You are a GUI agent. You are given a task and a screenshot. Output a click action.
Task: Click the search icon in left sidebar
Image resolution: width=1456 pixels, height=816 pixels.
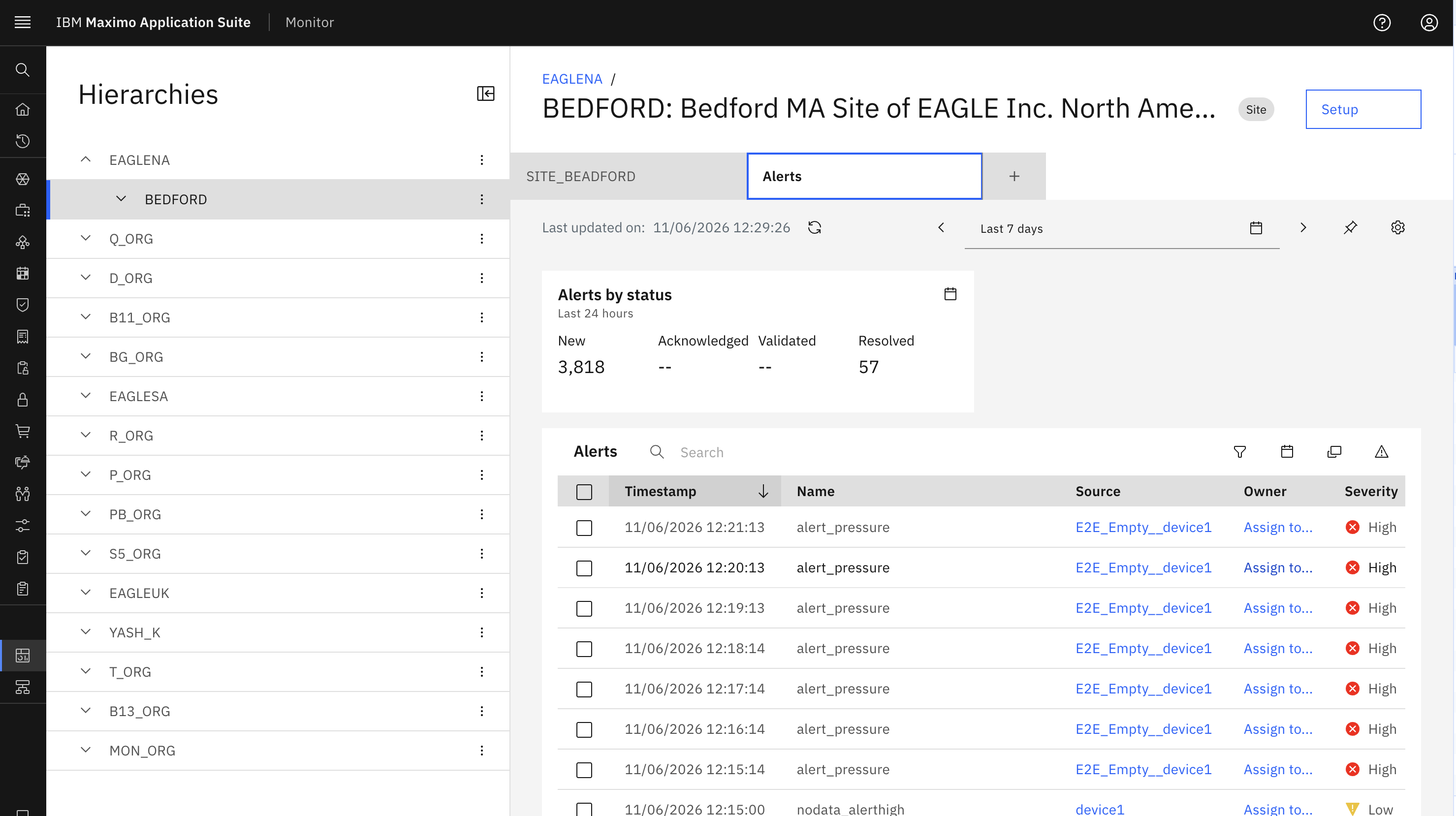point(23,69)
